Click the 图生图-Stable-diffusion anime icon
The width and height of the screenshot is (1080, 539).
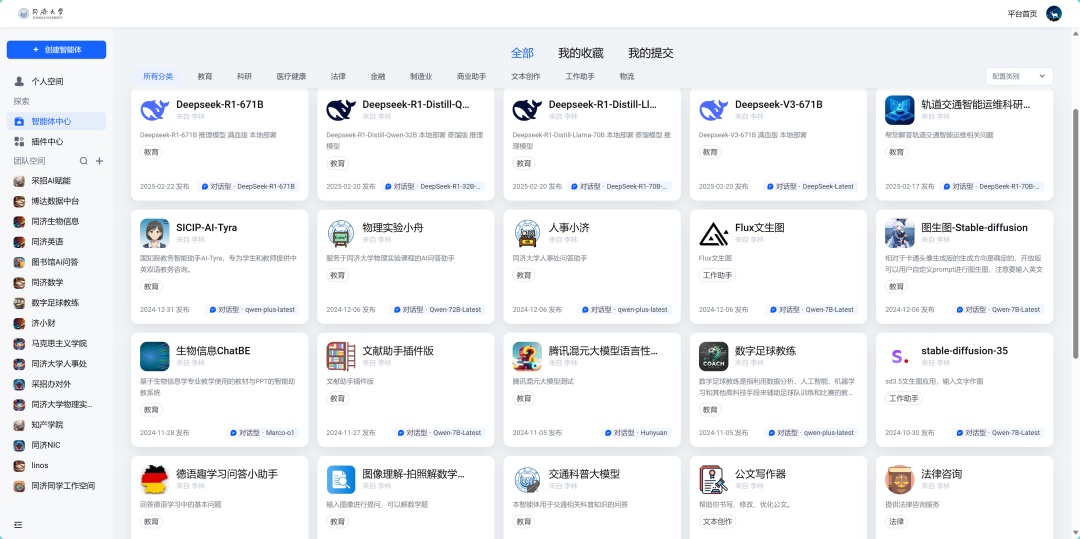pyautogui.click(x=900, y=233)
